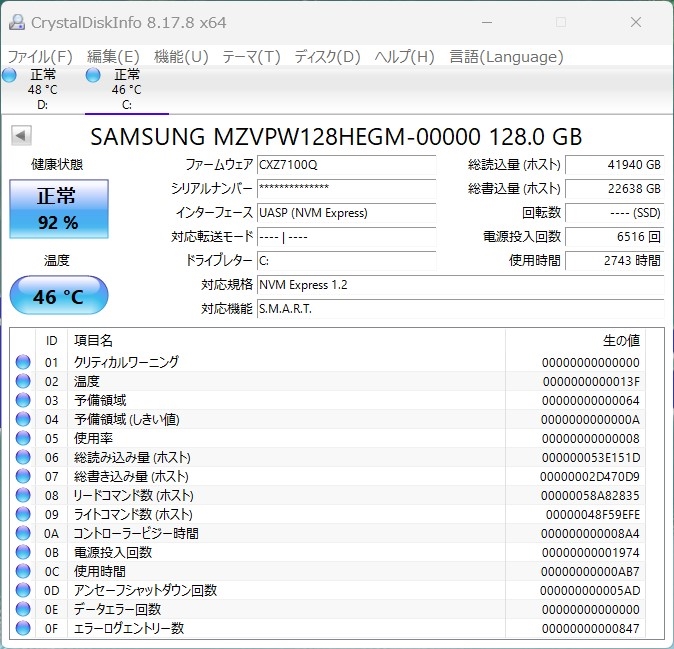
Task: Click raw value 00000000005AD
Action: [590, 591]
